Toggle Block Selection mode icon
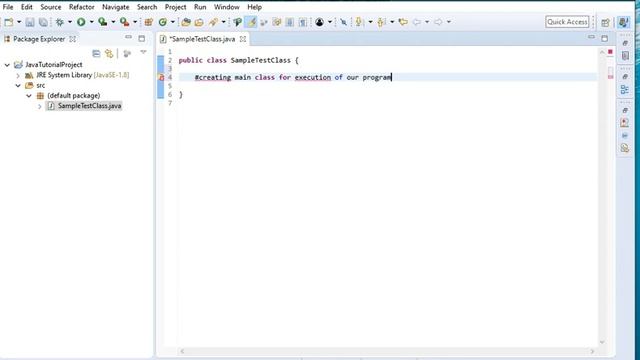This screenshot has height=360, width=640. pos(289,22)
